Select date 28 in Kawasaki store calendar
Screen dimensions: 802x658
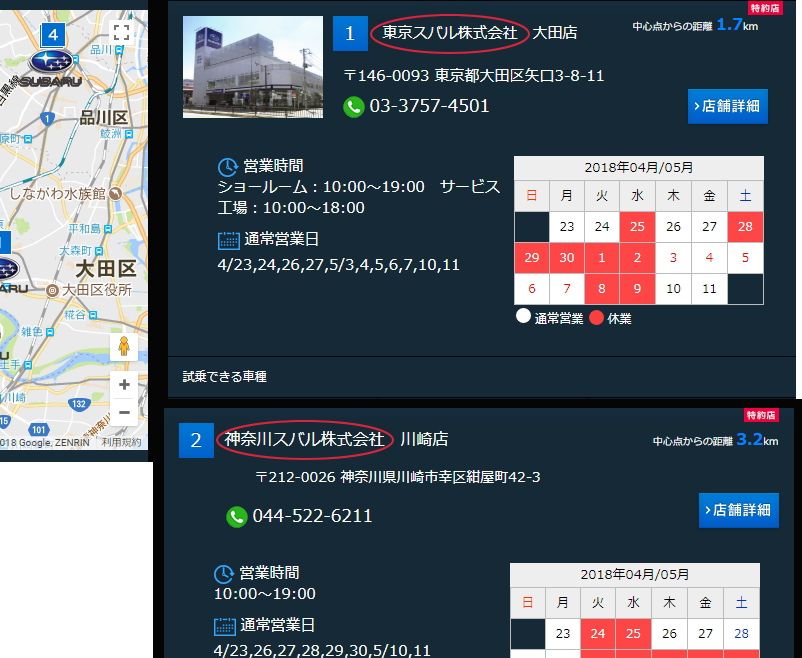coord(741,634)
